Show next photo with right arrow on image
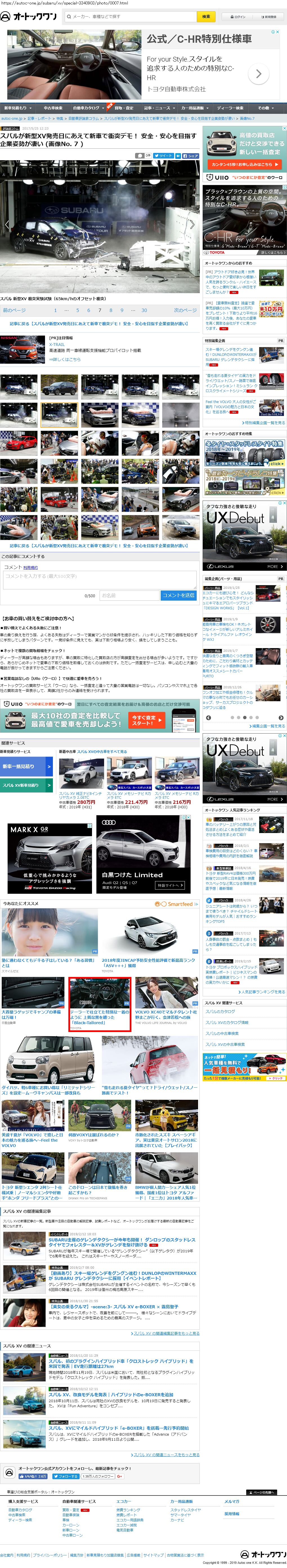The image size is (287, 1568). (192, 225)
